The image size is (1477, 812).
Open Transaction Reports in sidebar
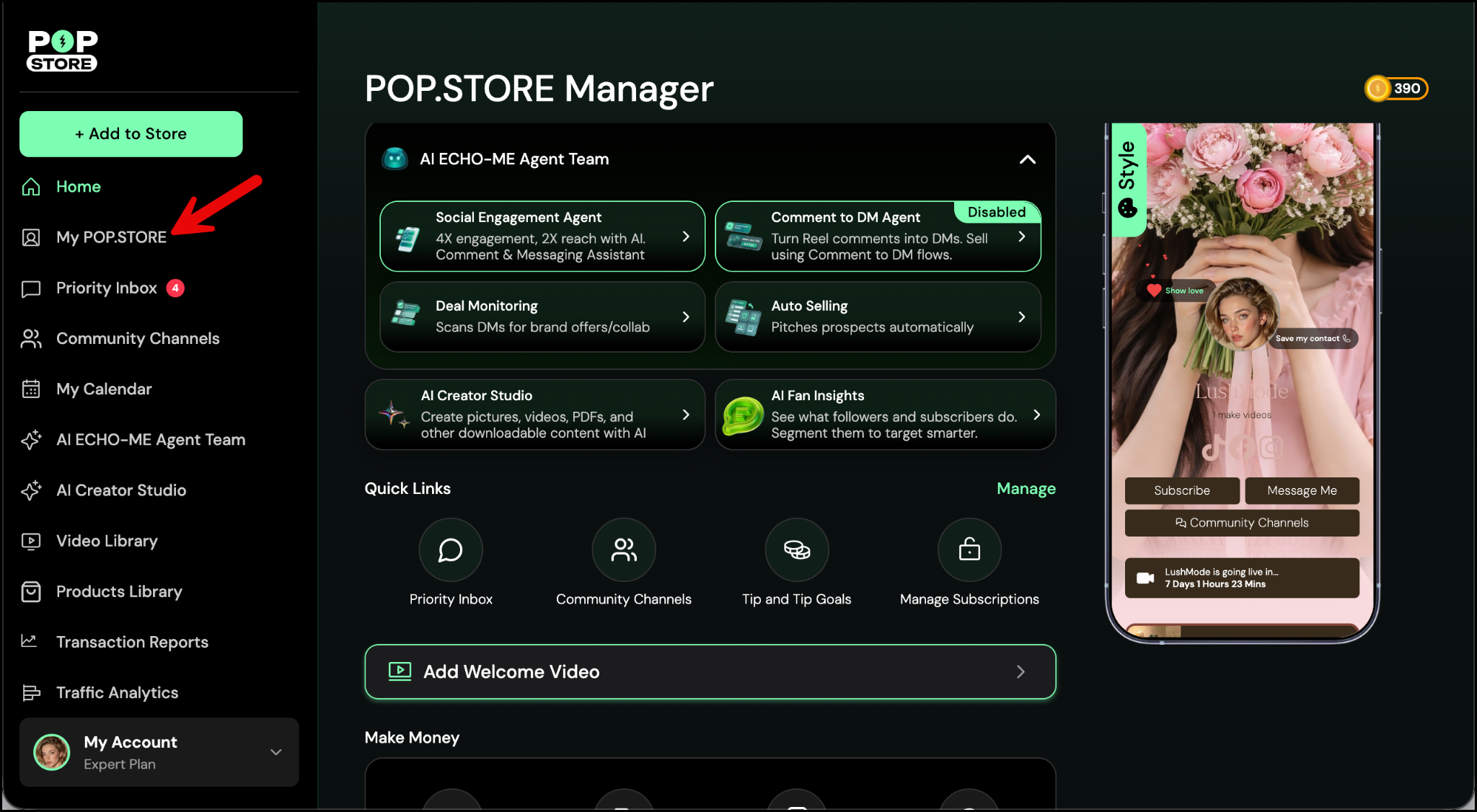click(132, 642)
